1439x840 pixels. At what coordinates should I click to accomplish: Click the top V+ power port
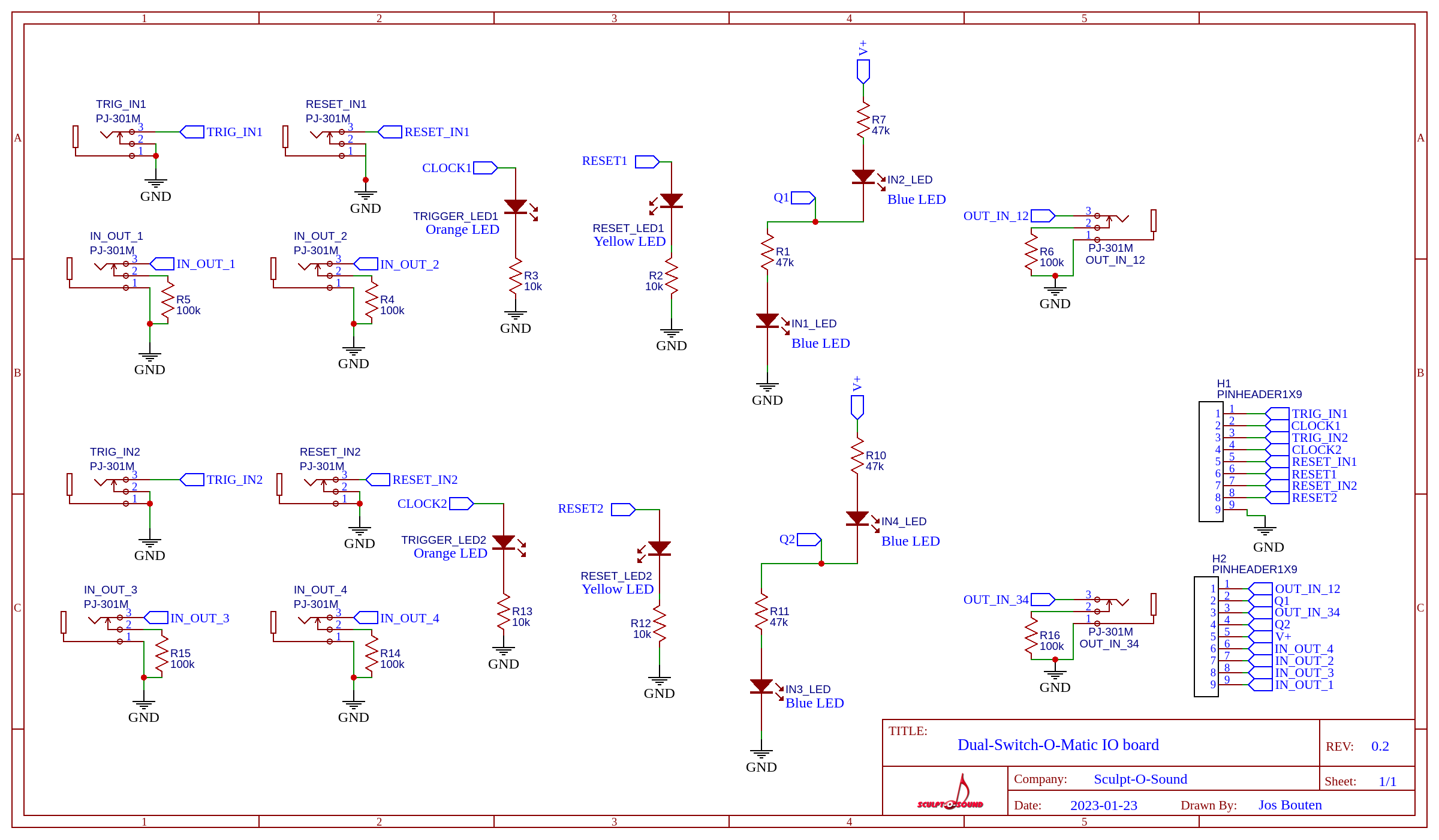(863, 71)
